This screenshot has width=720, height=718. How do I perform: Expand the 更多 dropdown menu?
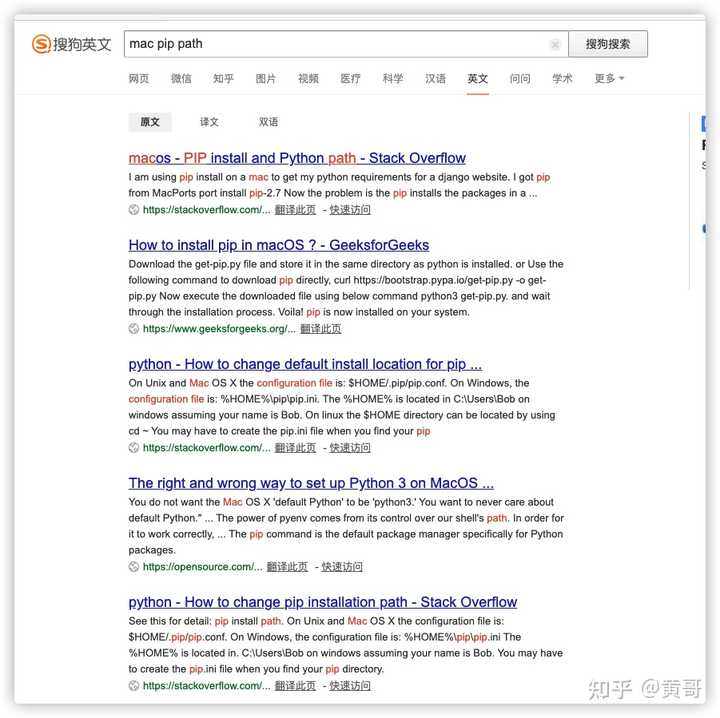pyautogui.click(x=609, y=79)
